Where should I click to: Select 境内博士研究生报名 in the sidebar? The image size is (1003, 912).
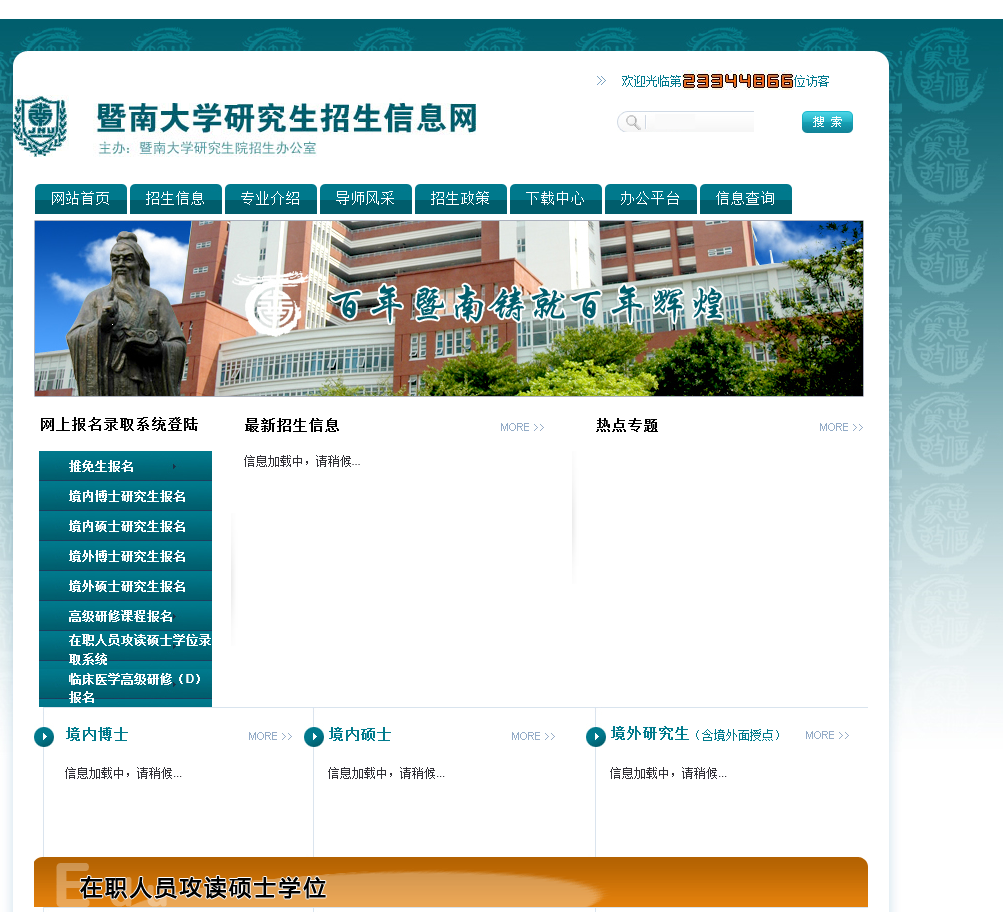[x=125, y=496]
